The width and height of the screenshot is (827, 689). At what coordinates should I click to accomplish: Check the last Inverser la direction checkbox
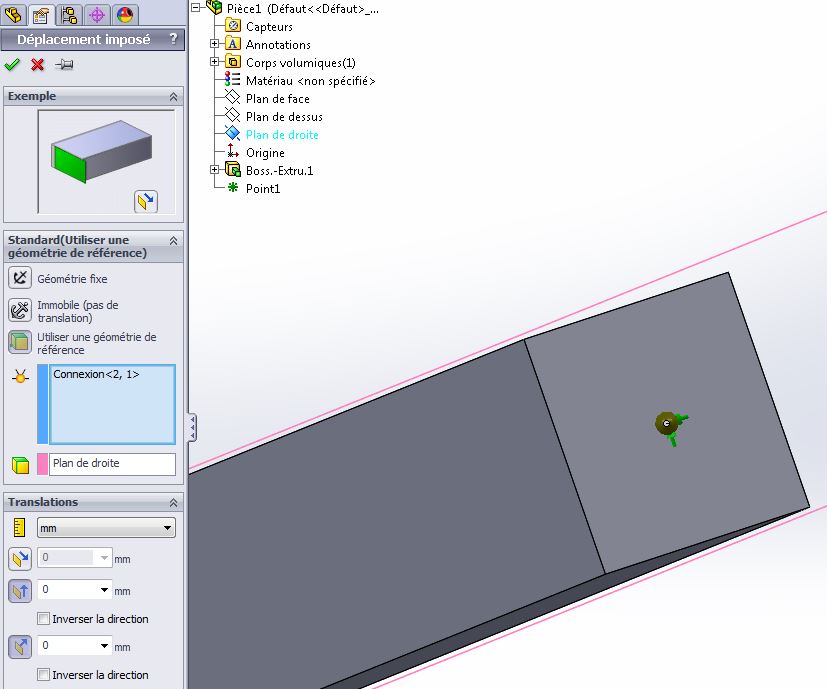43,674
